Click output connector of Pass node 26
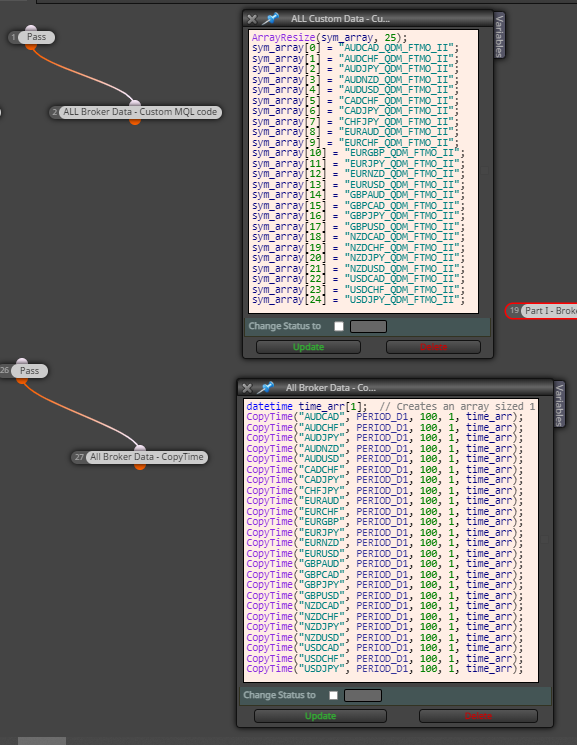The height and width of the screenshot is (745, 577). click(22, 380)
